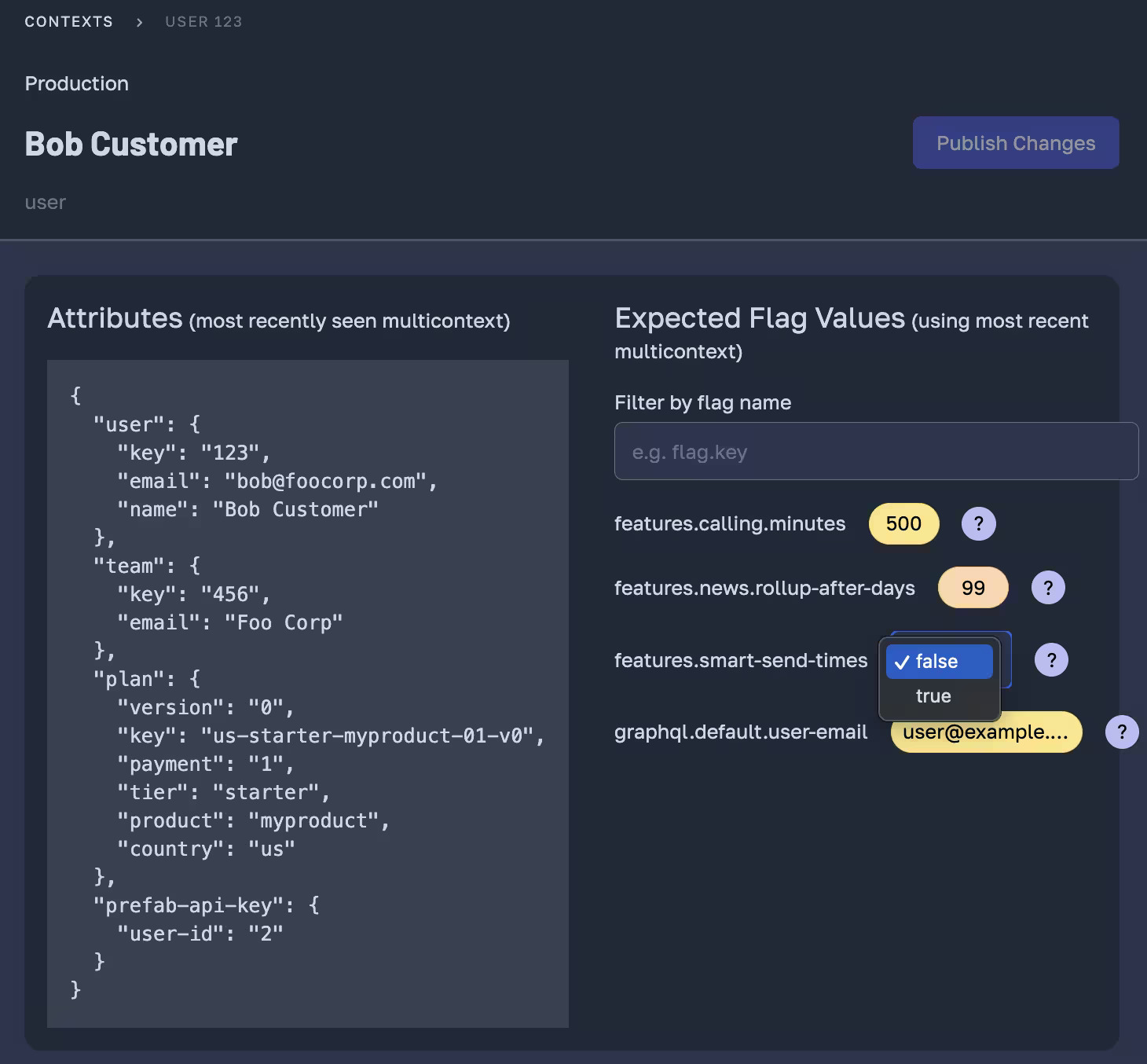This screenshot has height=1064, width=1147.
Task: Click the "name": "Bob Customer" line
Action: 247,509
